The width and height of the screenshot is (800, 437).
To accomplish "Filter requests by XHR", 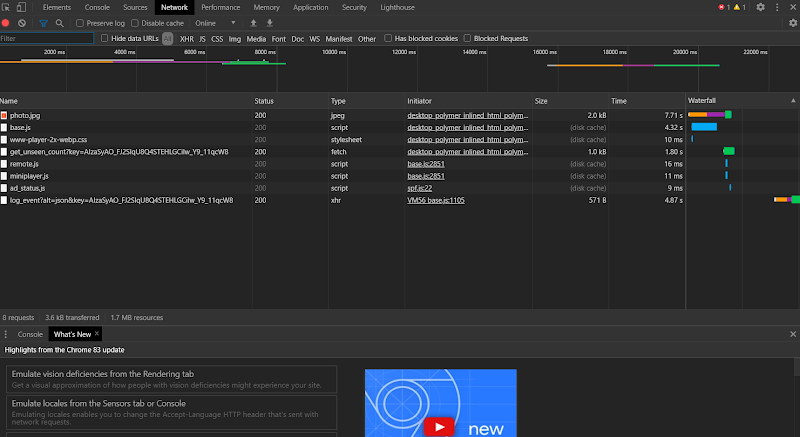I will 187,39.
